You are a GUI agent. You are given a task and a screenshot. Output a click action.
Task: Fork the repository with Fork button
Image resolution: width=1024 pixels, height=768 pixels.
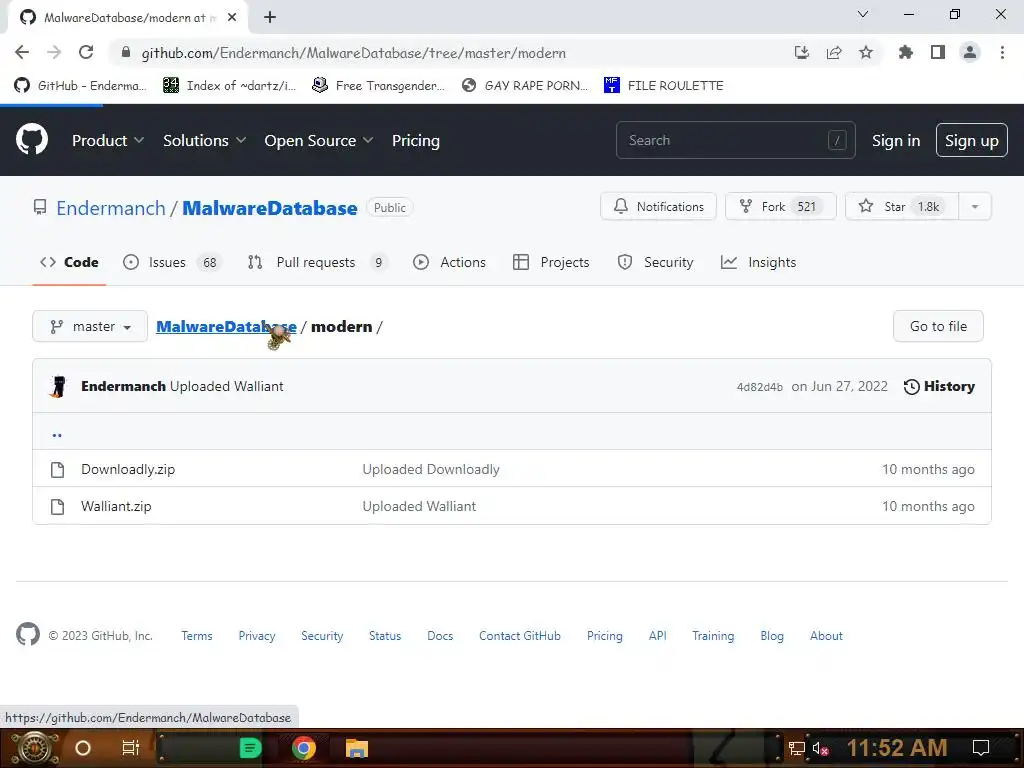point(780,206)
